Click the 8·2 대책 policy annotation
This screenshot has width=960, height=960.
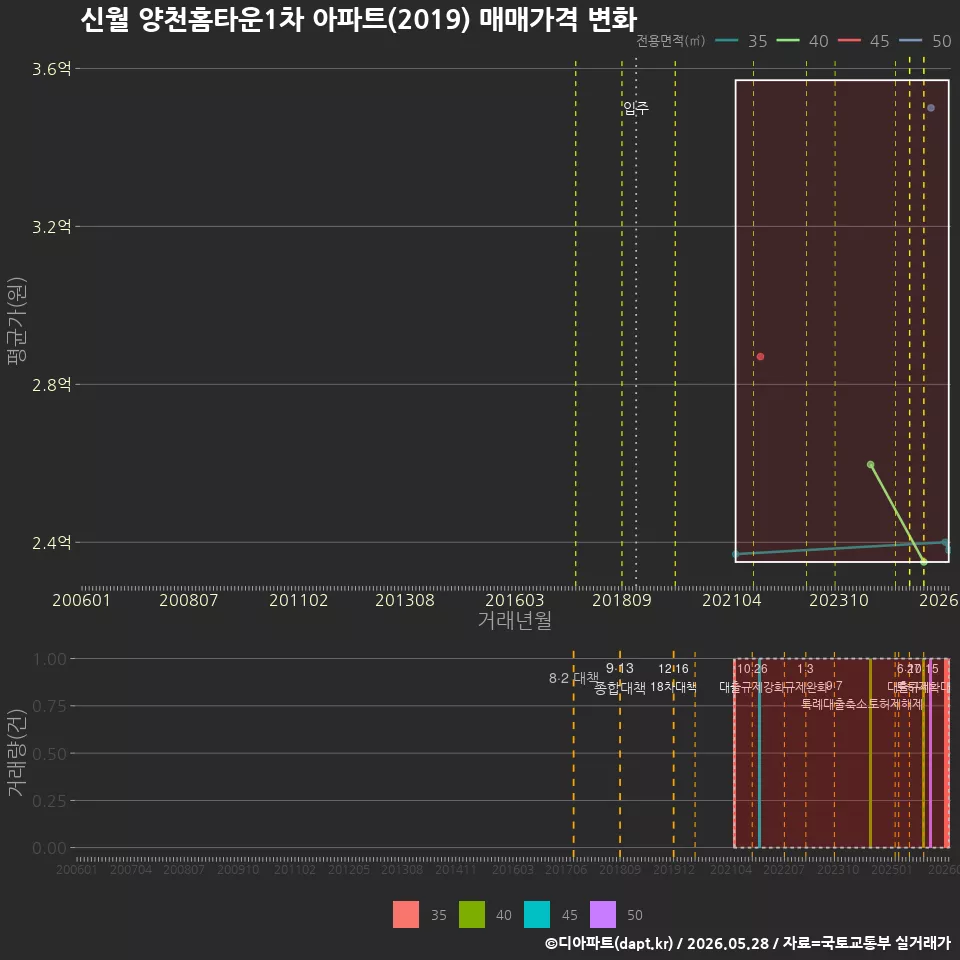[574, 678]
